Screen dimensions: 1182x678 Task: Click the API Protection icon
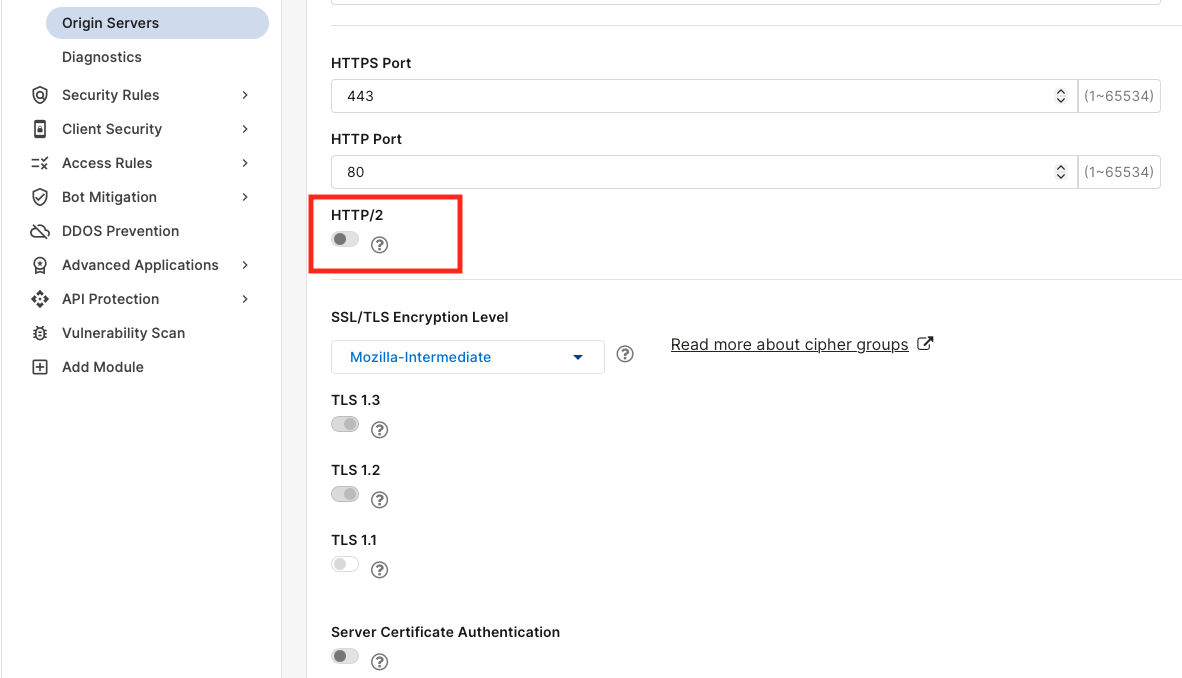[40, 299]
